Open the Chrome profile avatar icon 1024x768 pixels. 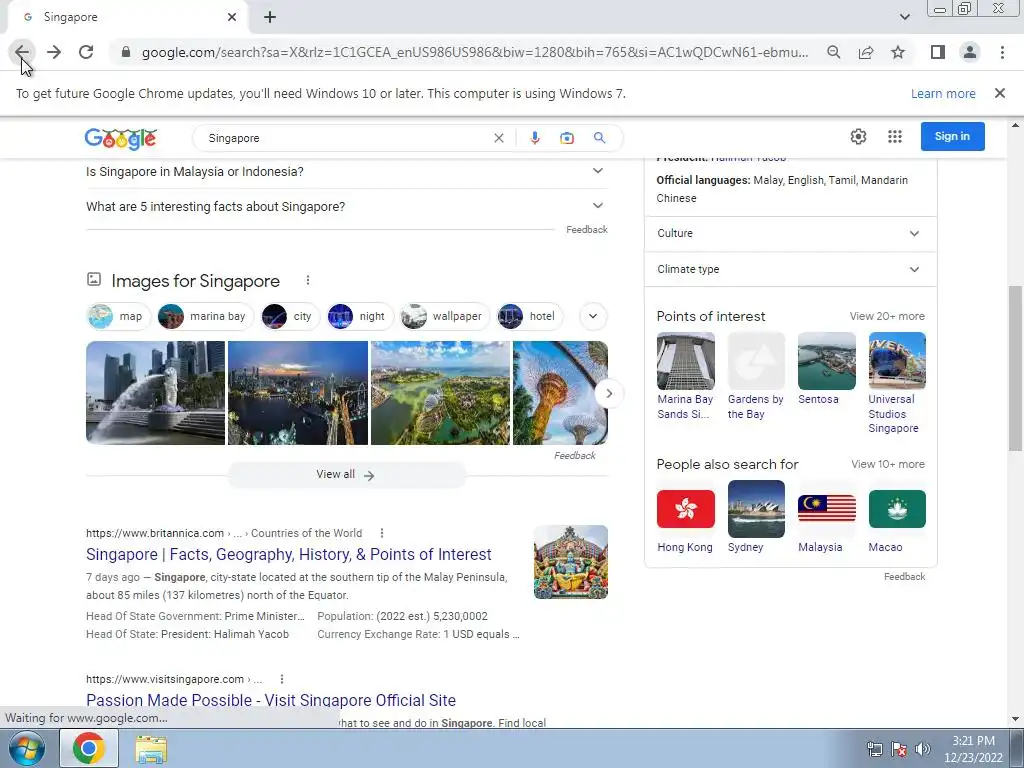(970, 52)
